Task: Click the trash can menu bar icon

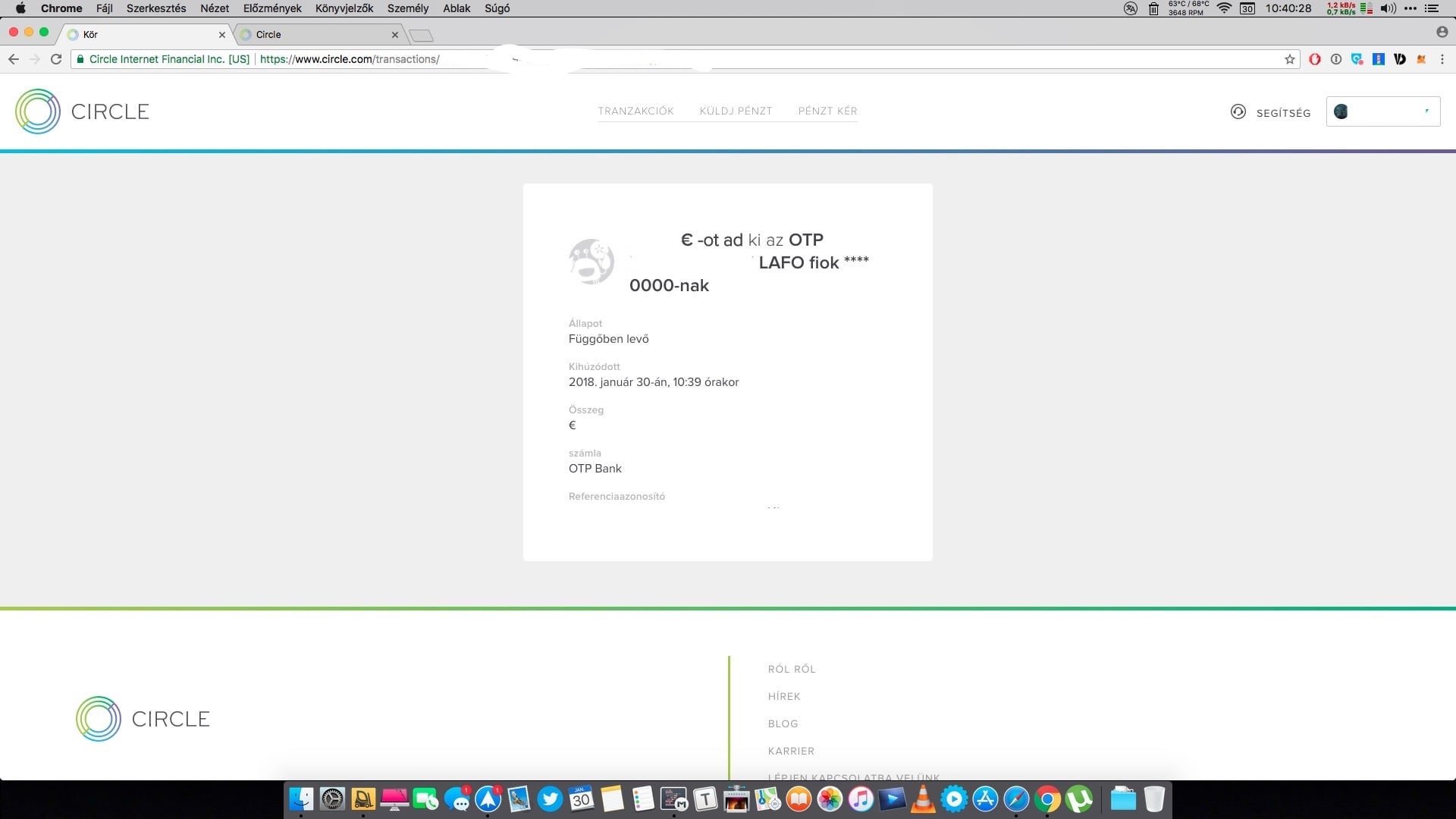Action: click(x=1153, y=8)
